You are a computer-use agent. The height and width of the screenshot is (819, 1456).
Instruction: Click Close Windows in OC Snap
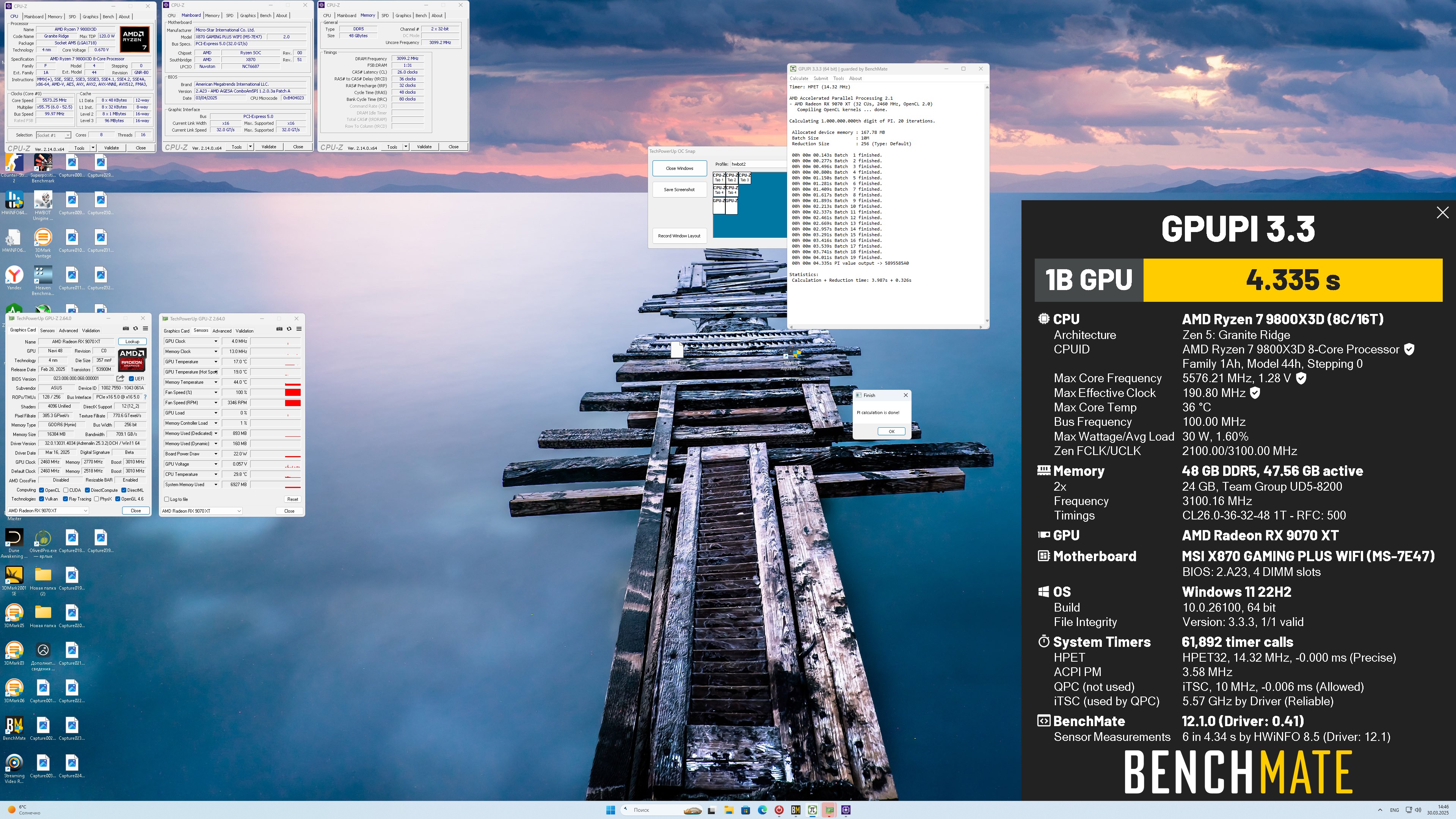679,168
